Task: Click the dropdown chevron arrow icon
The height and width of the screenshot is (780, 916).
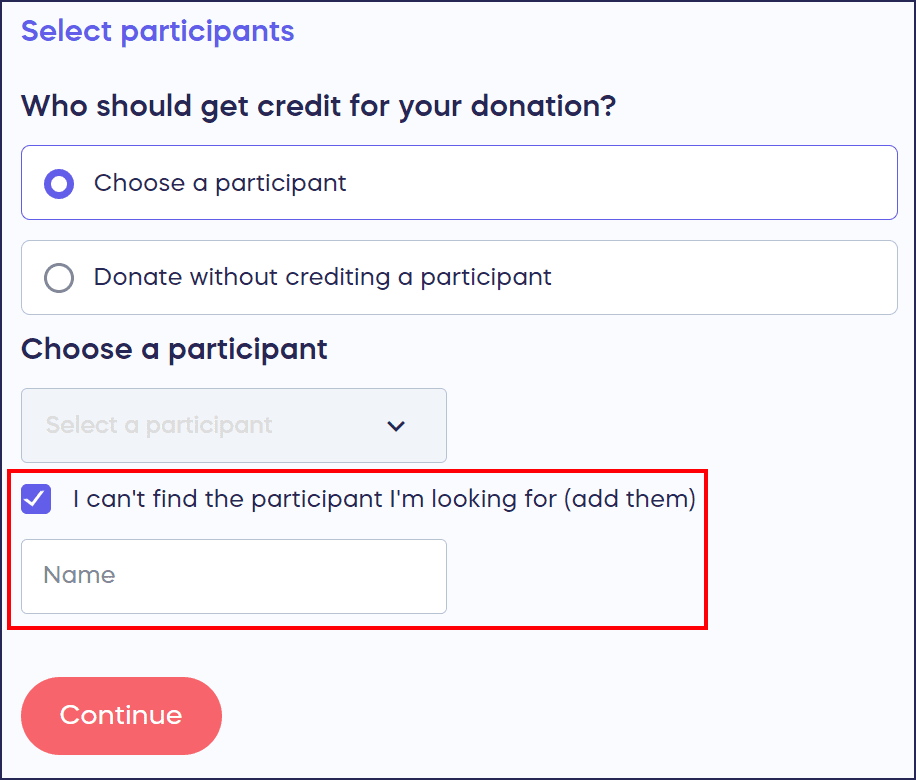Action: point(396,426)
